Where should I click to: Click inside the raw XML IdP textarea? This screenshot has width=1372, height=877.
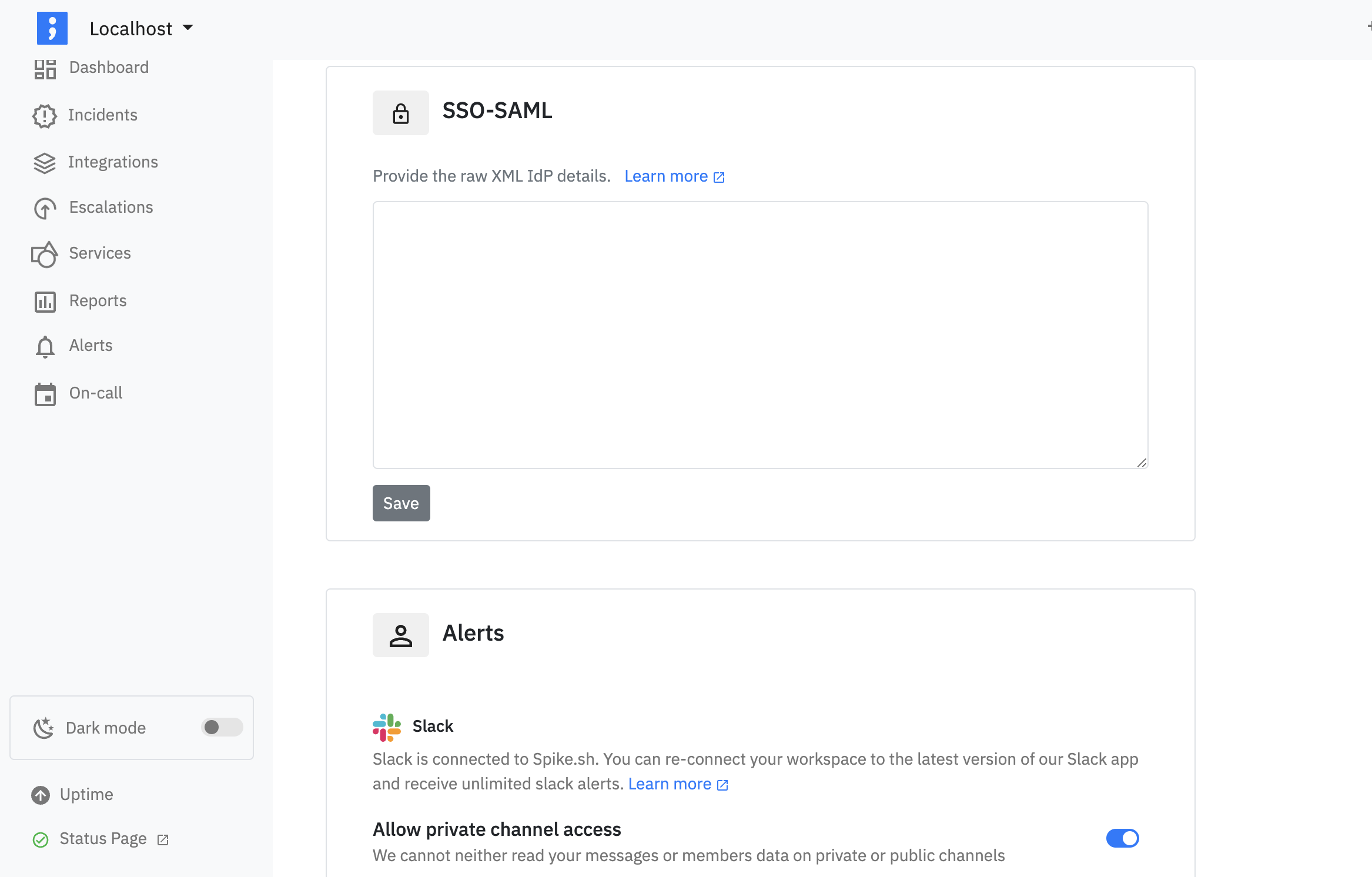pos(760,335)
